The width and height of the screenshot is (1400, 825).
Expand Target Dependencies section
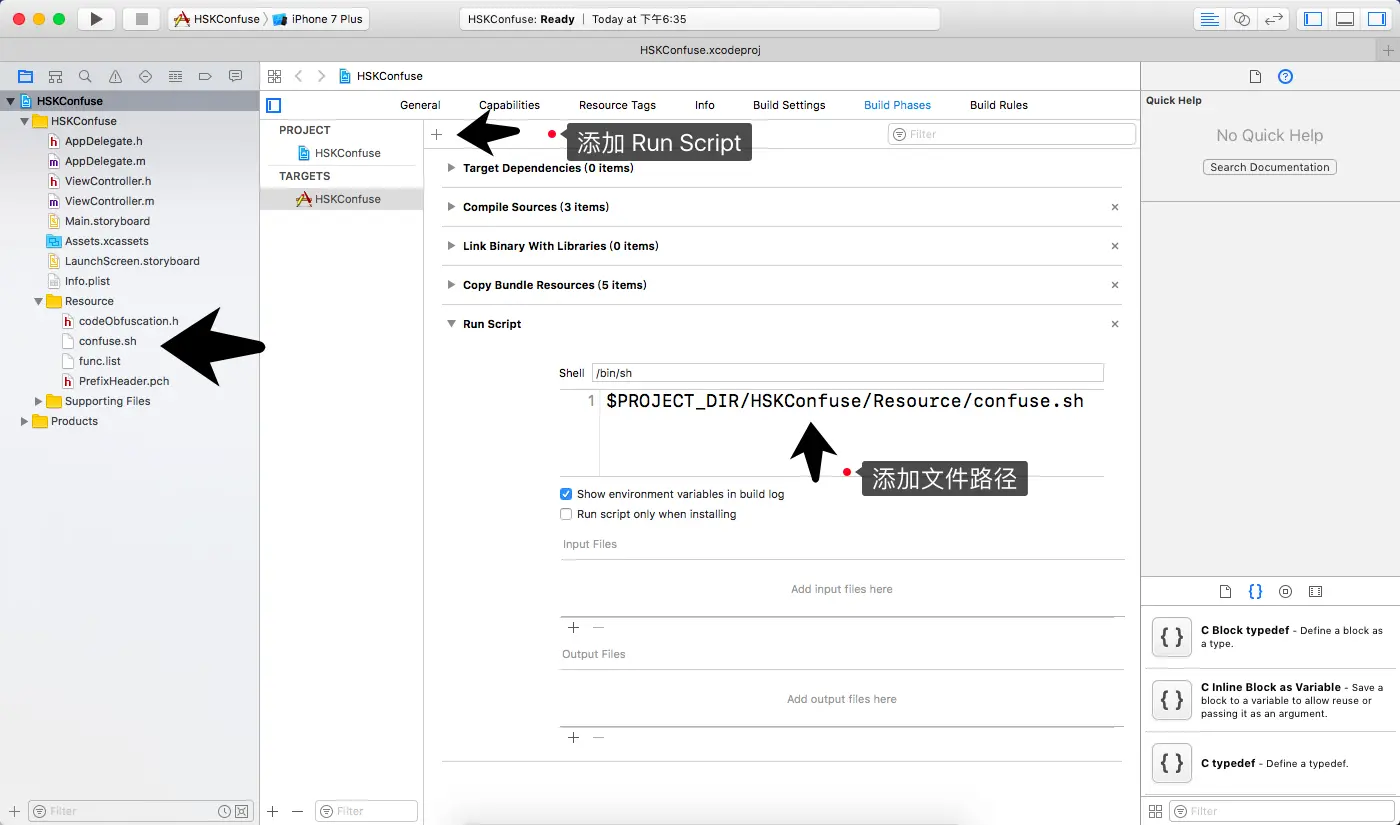tap(451, 168)
